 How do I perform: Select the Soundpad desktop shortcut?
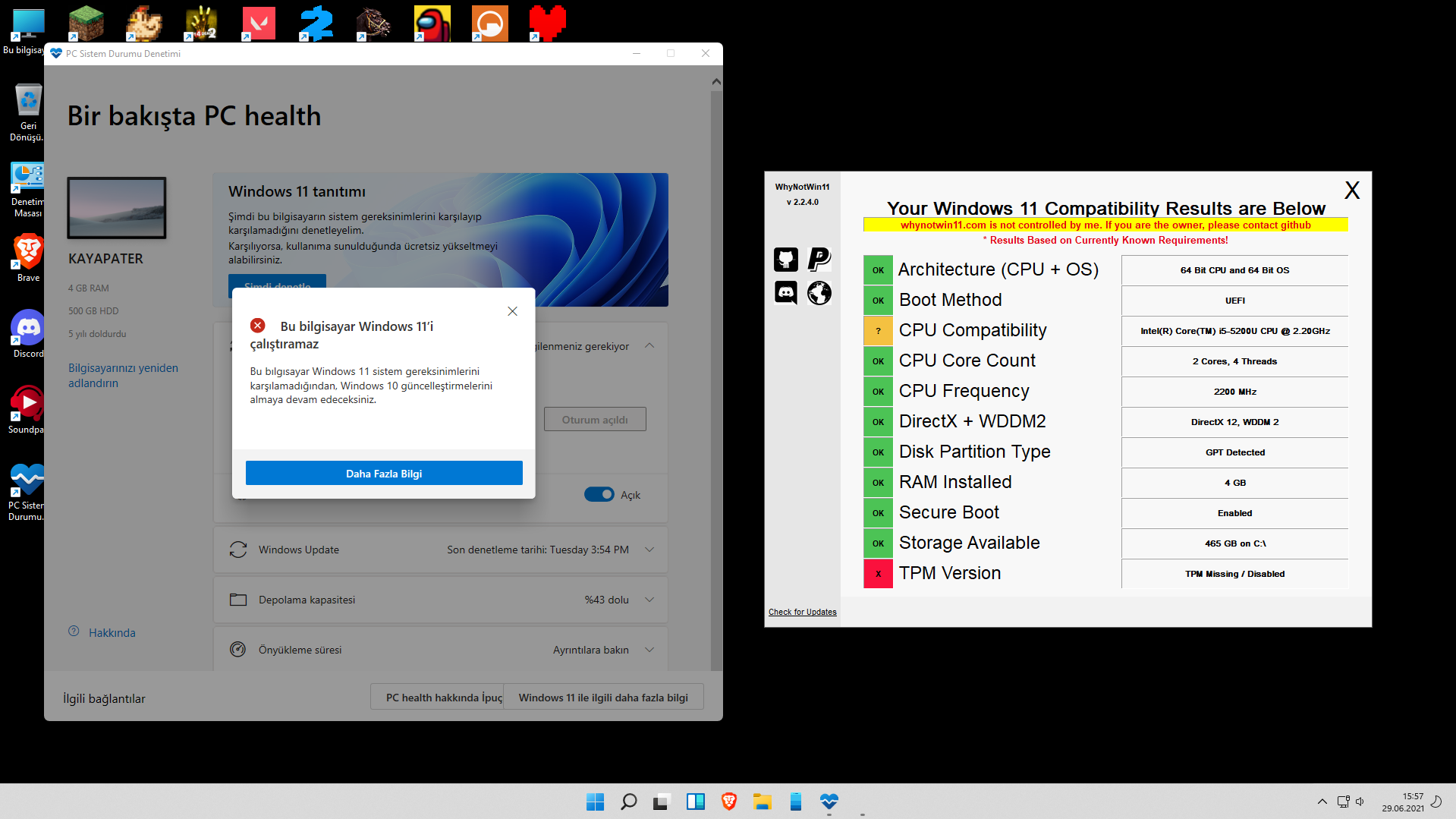coord(27,410)
